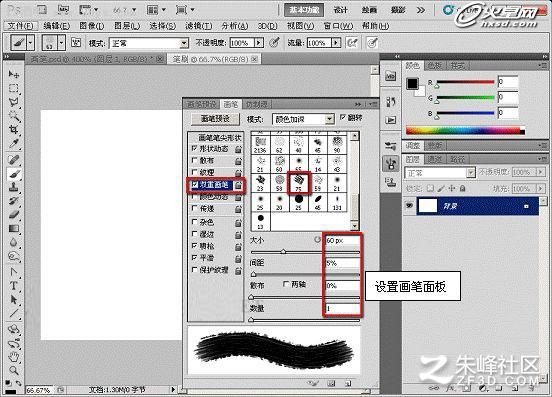Select the Eyedropper tool
This screenshot has height=397, width=552.
tap(14, 144)
